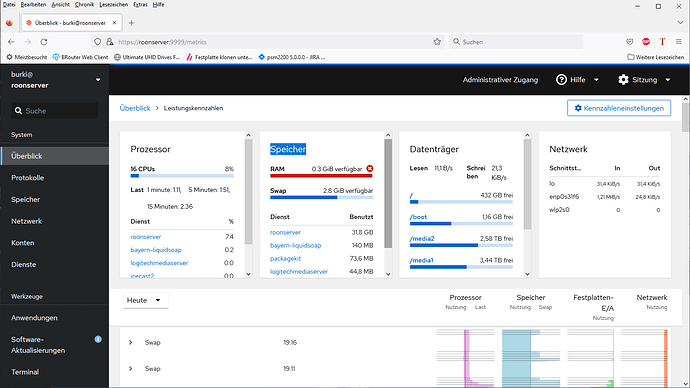Expand the Swap 19:16 event row
The width and height of the screenshot is (690, 388).
coord(131,342)
